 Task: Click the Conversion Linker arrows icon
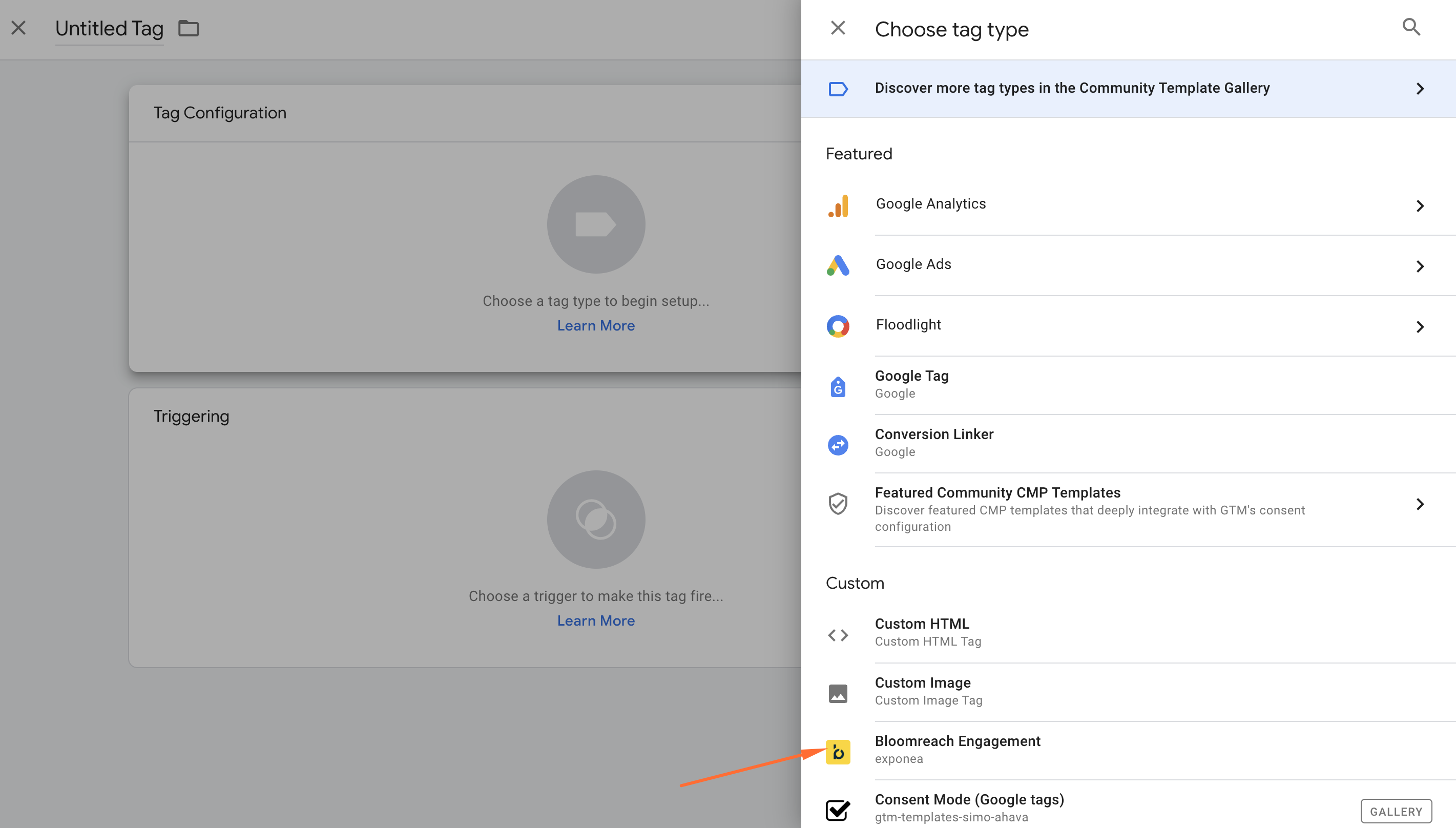(838, 445)
